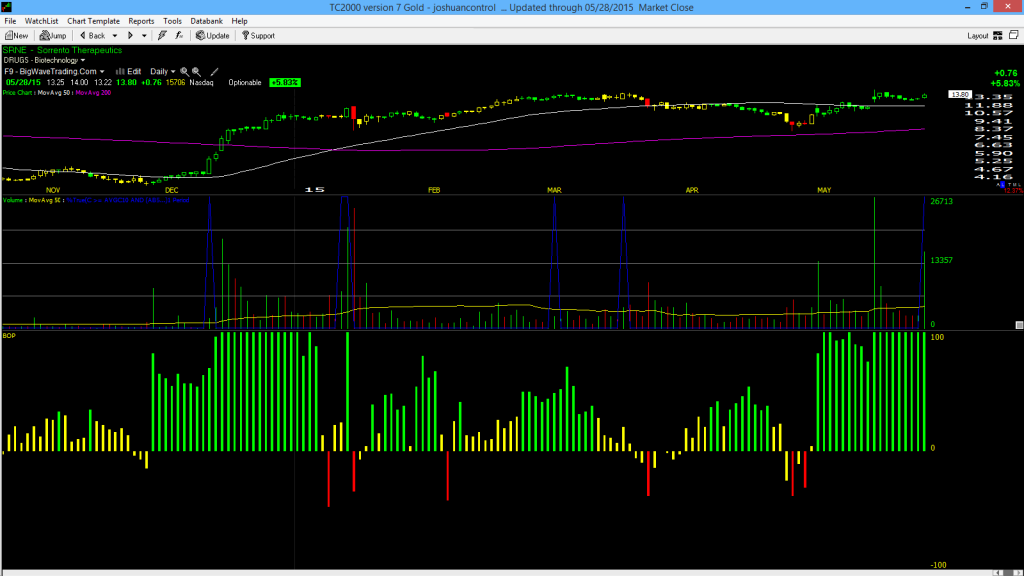This screenshot has width=1024, height=576.
Task: Open the File menu
Action: point(10,21)
